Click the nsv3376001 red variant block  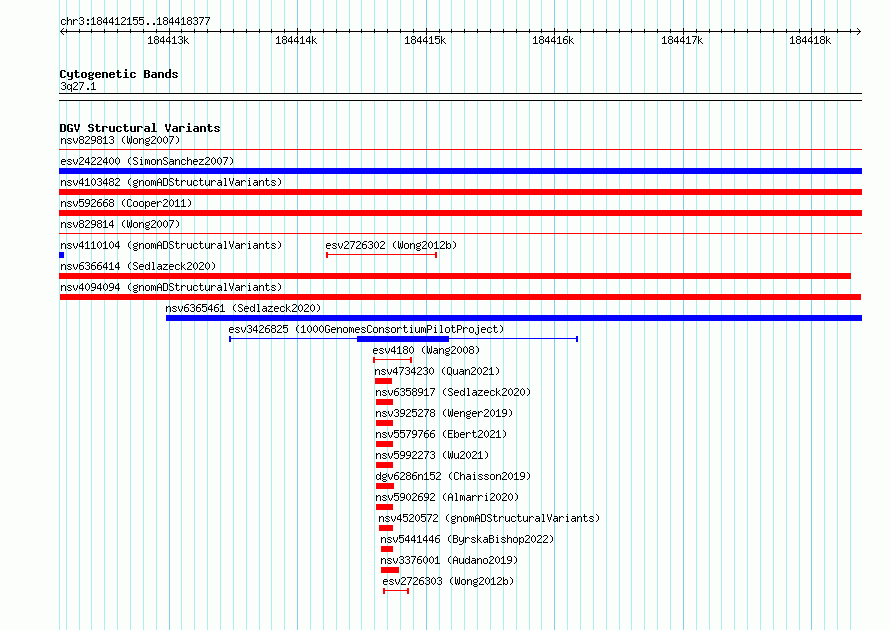click(390, 570)
